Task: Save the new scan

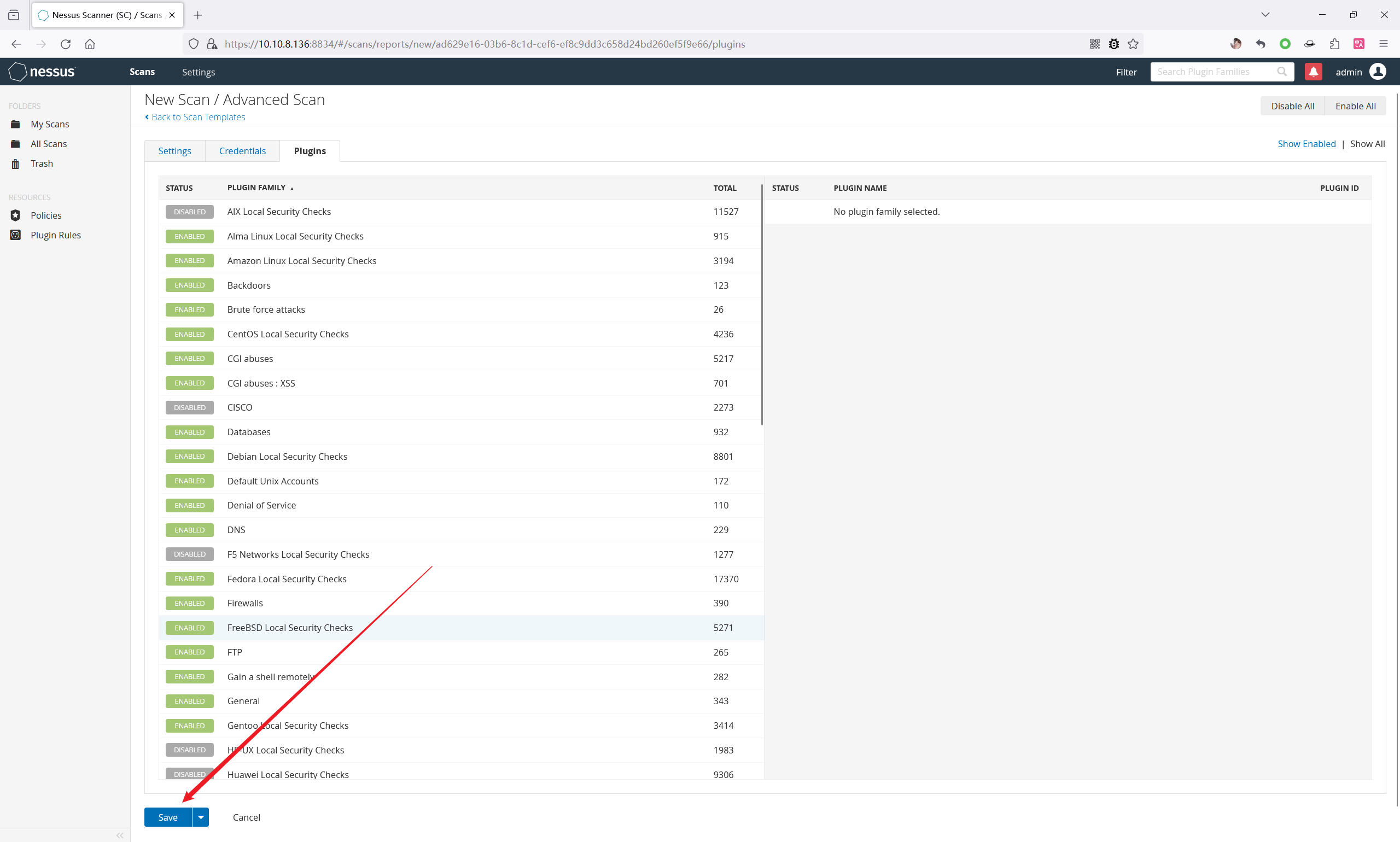Action: point(168,817)
